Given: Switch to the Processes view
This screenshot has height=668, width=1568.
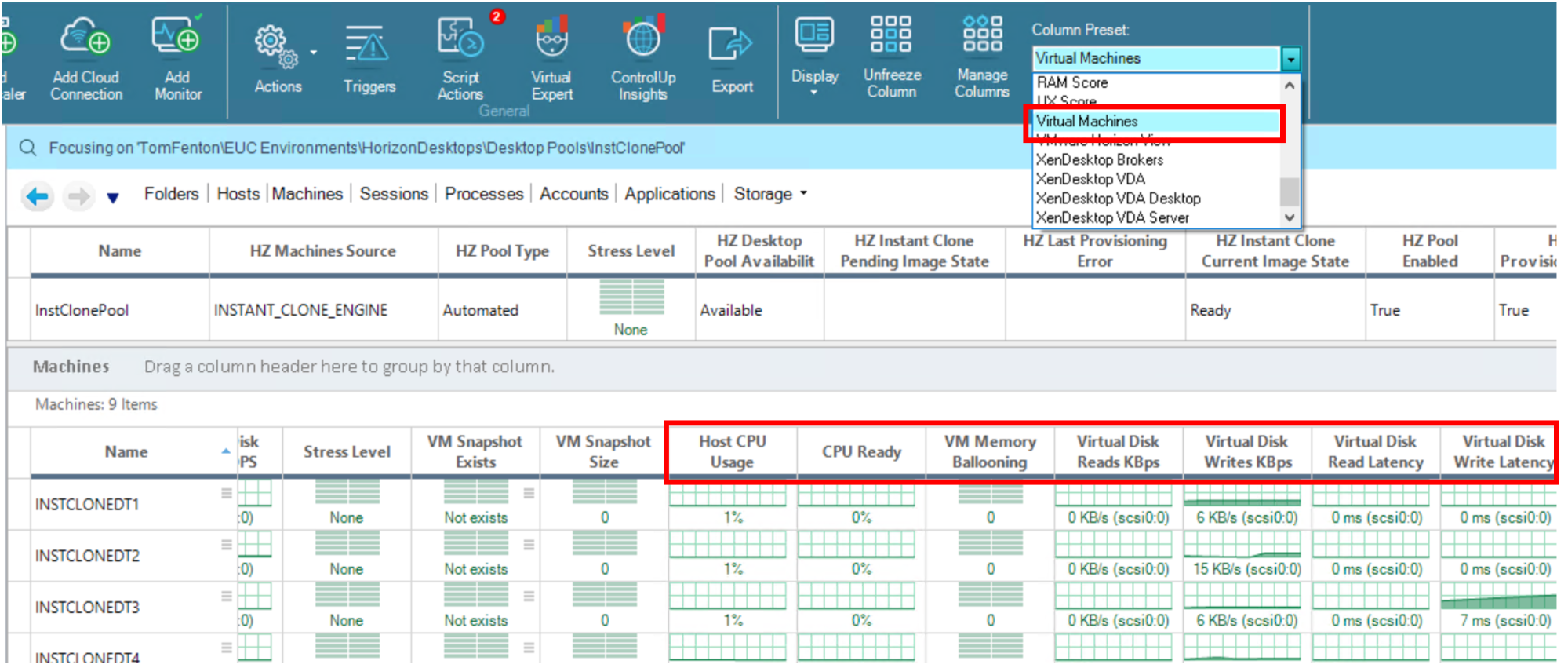Looking at the screenshot, I should [x=484, y=194].
